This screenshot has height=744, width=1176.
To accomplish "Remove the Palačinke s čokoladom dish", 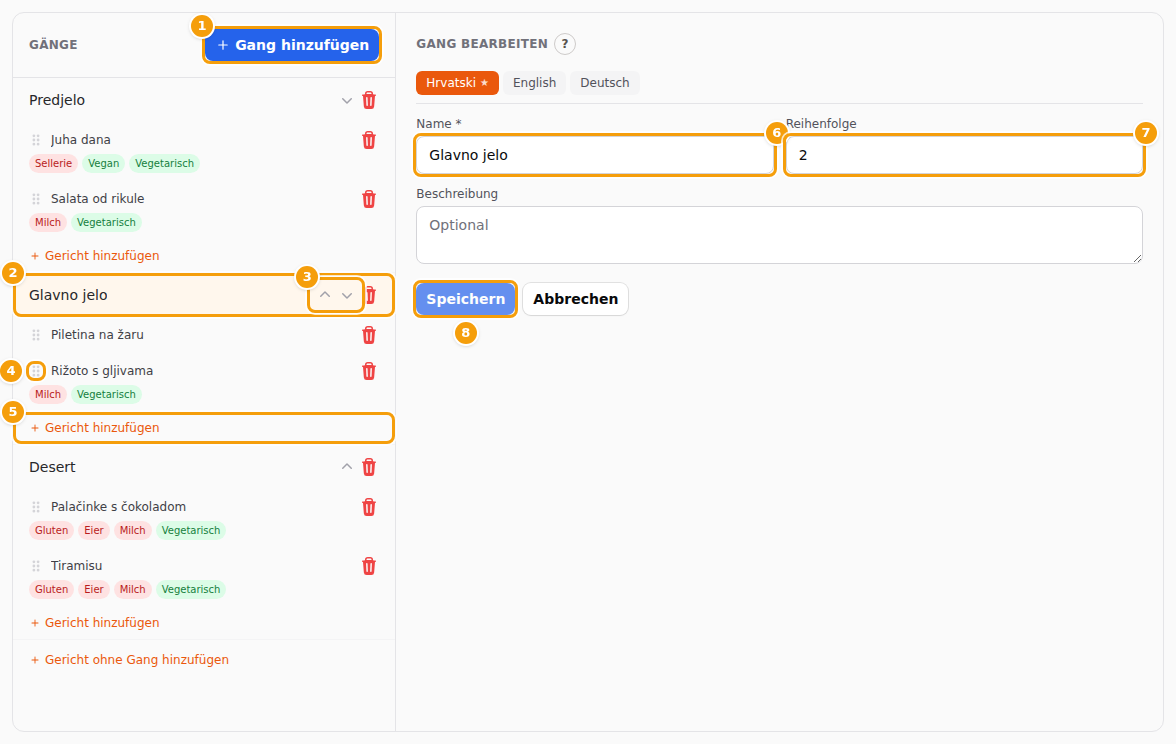I will tap(369, 507).
